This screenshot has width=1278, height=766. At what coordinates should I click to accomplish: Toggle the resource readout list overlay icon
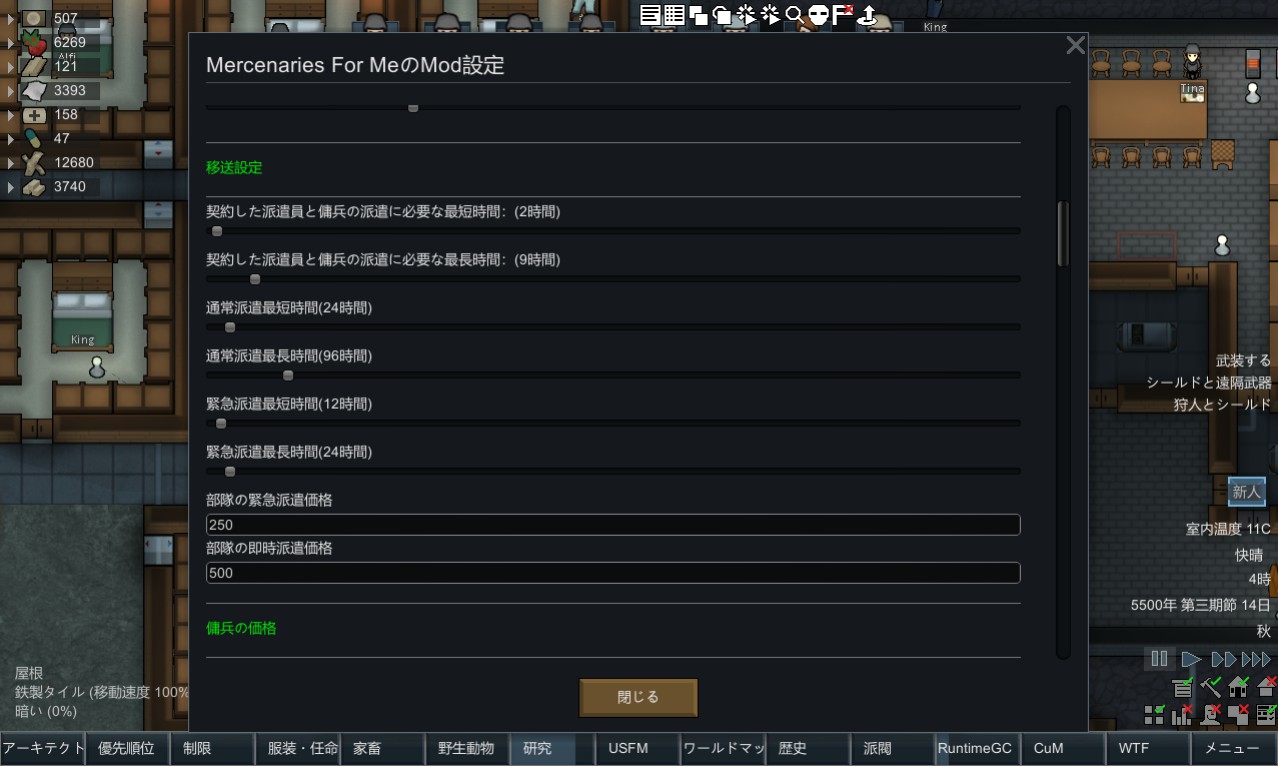[x=1183, y=687]
